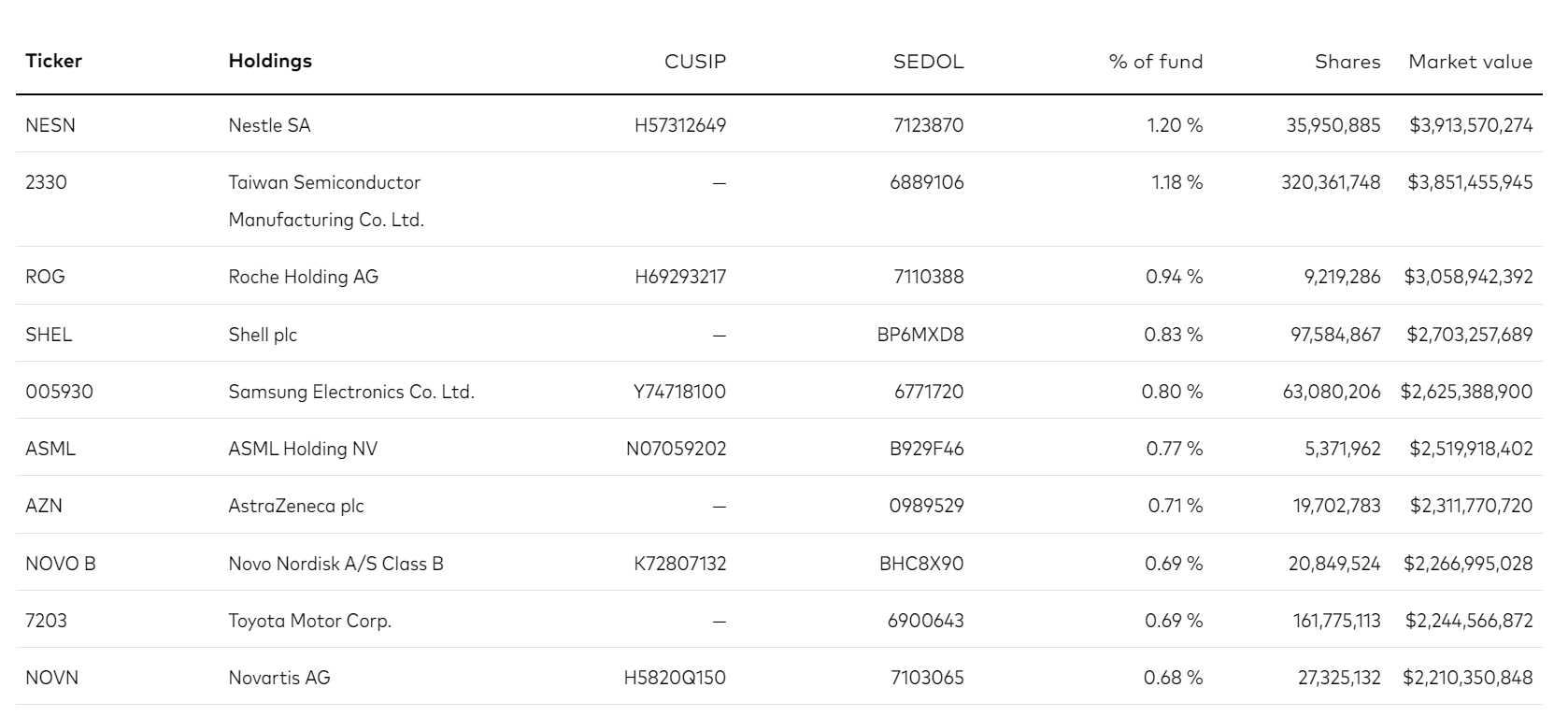Screen dimensions: 1568x716
Task: Click the Market value column header
Action: tap(1471, 62)
